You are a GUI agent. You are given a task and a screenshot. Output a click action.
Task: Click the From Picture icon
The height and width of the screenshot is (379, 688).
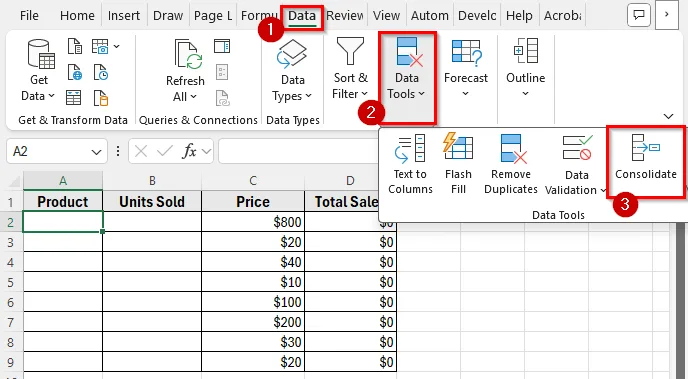[x=100, y=46]
